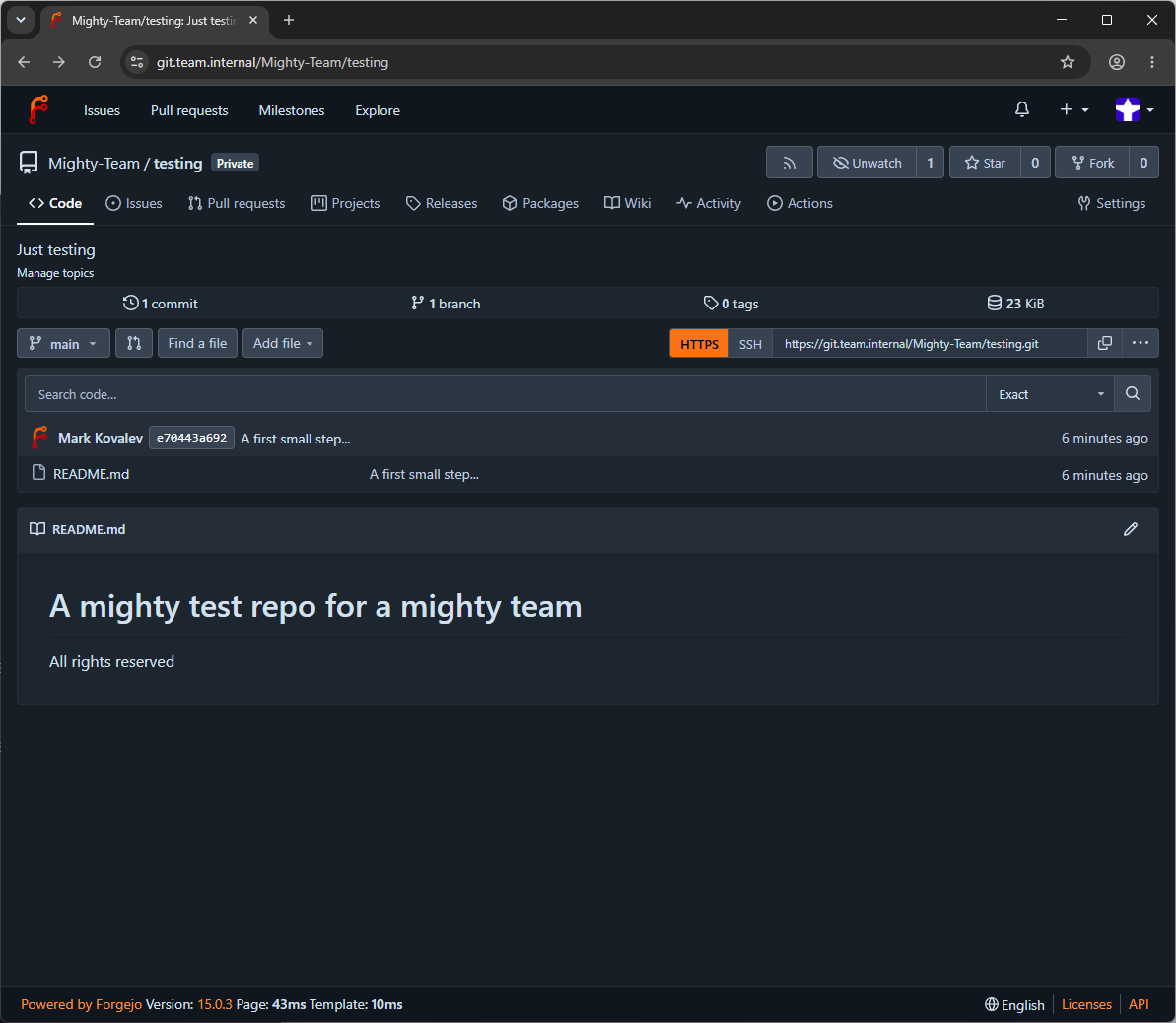
Task: Change language from English
Action: 1014,1005
